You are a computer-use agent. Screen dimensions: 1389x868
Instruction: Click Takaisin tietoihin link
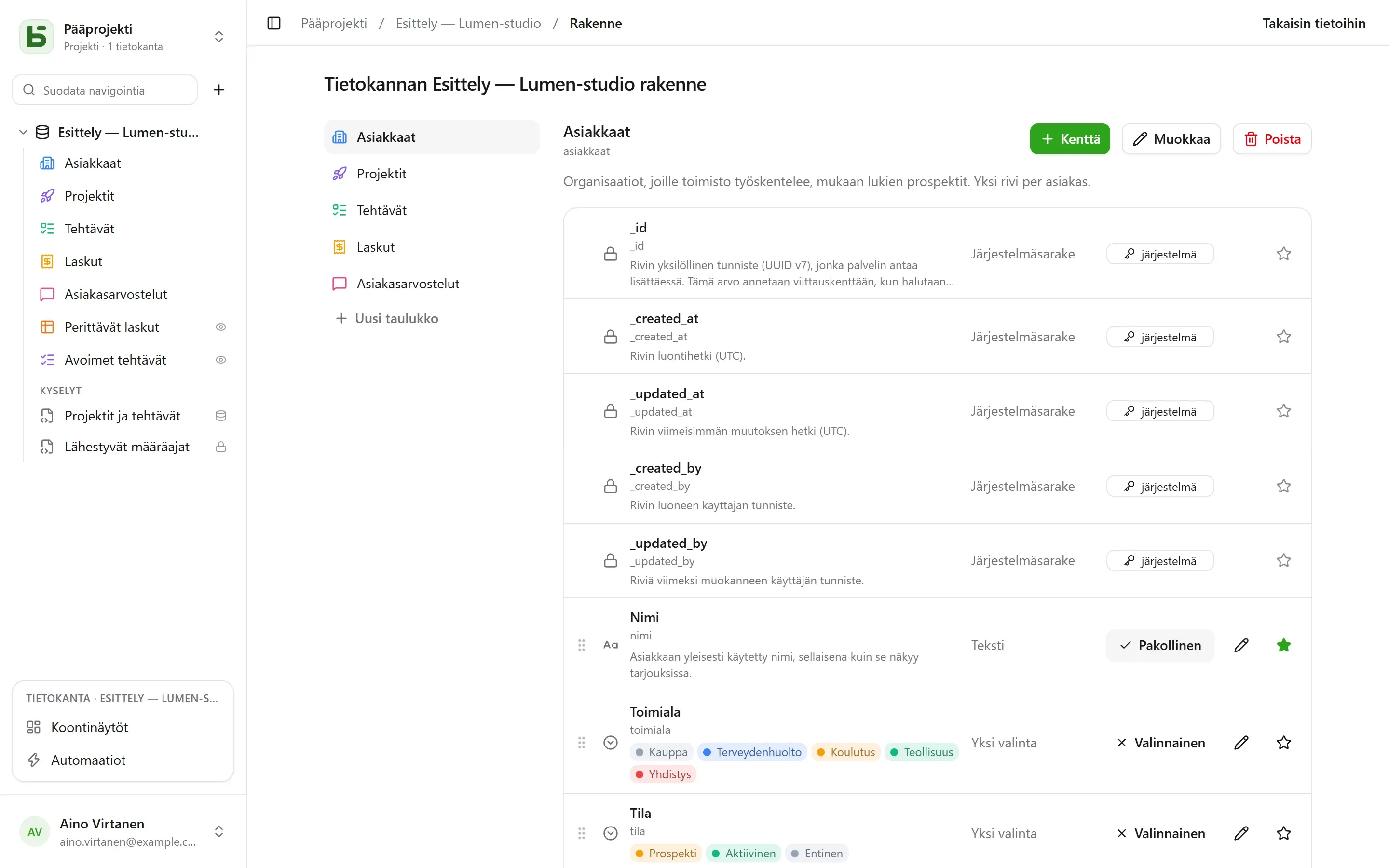pos(1313,24)
